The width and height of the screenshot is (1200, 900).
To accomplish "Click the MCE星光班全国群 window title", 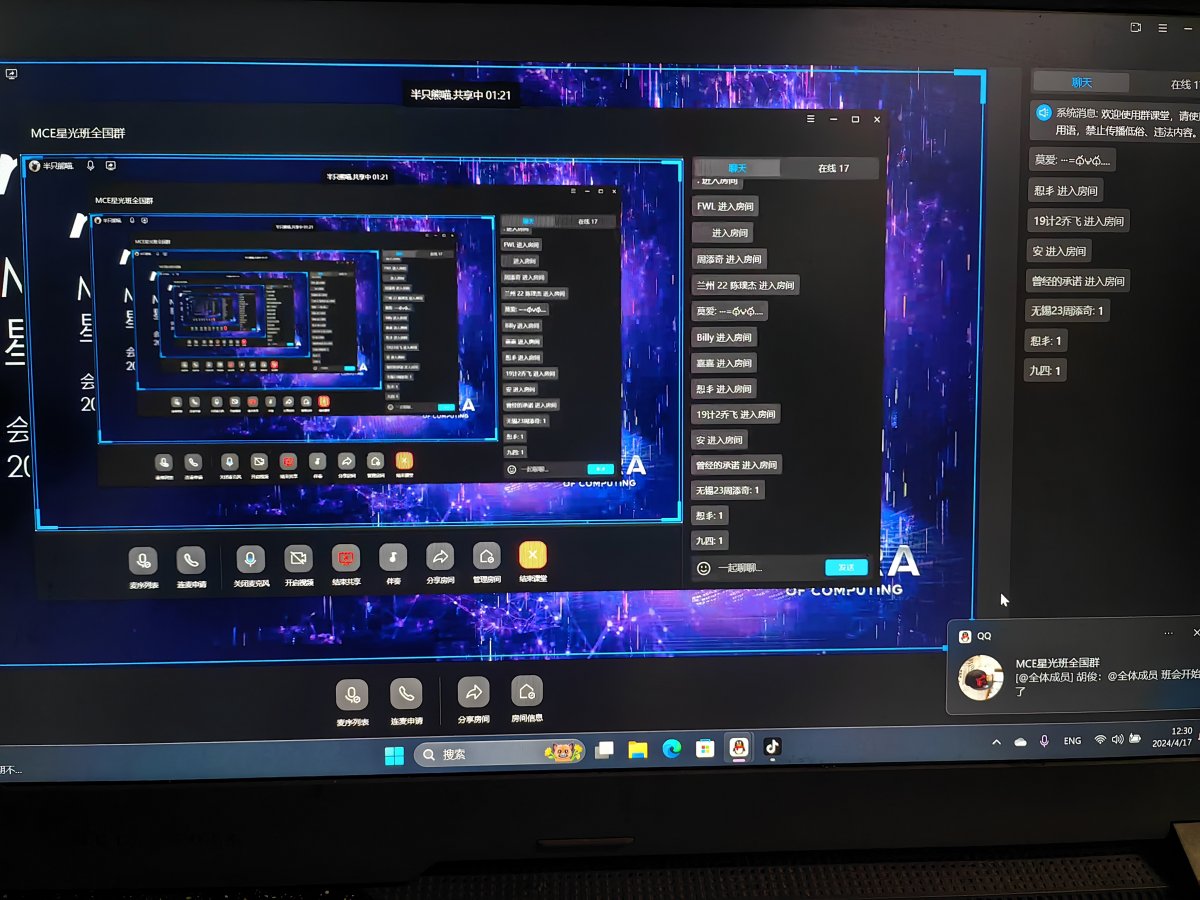I will (78, 133).
